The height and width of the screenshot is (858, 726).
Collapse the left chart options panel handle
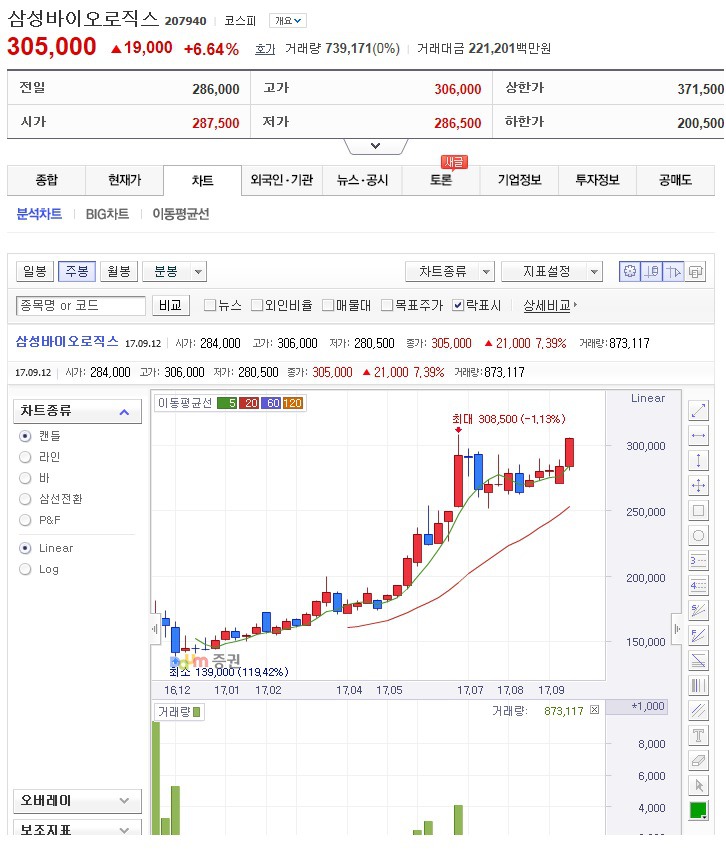154,629
